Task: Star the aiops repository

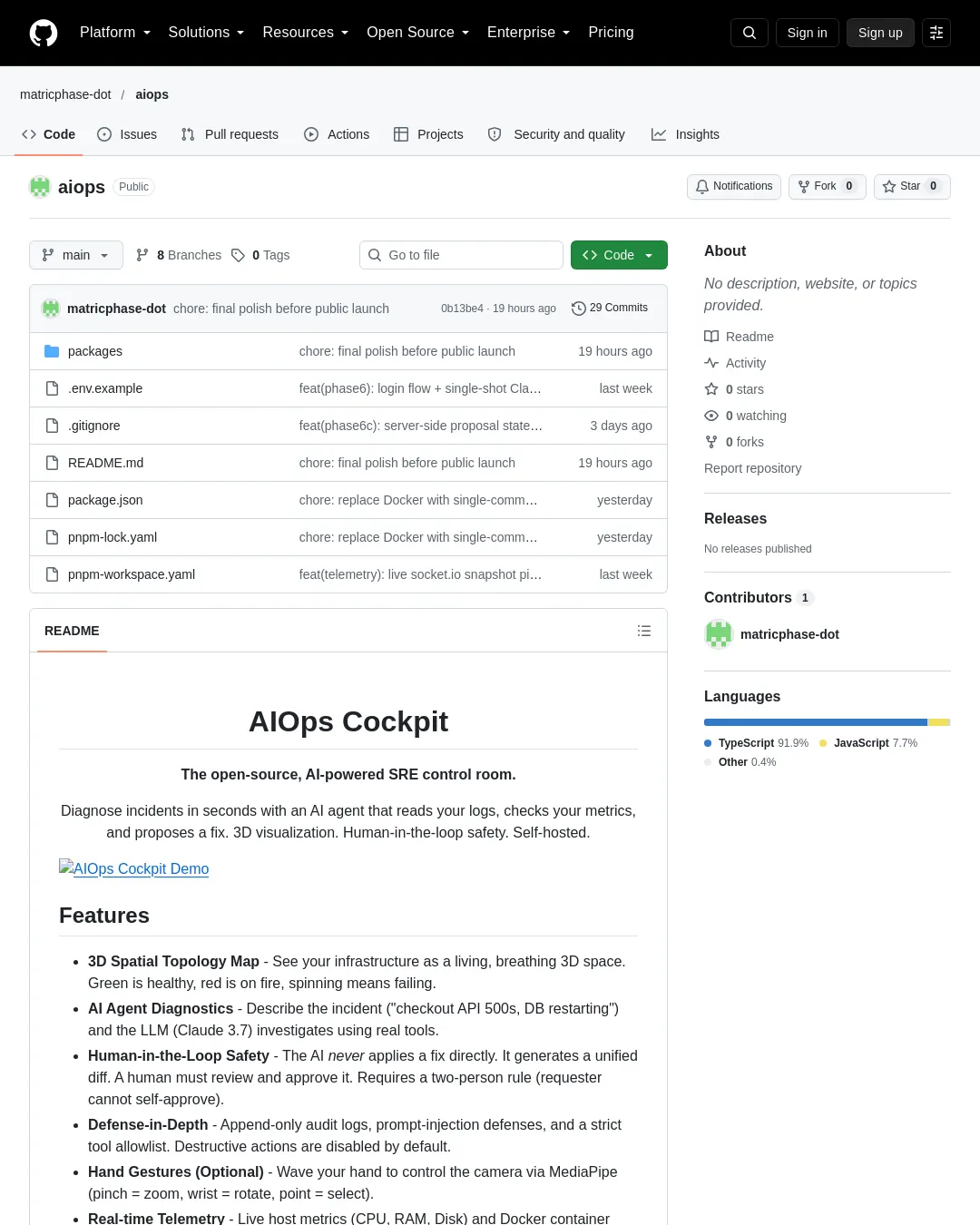Action: (912, 187)
